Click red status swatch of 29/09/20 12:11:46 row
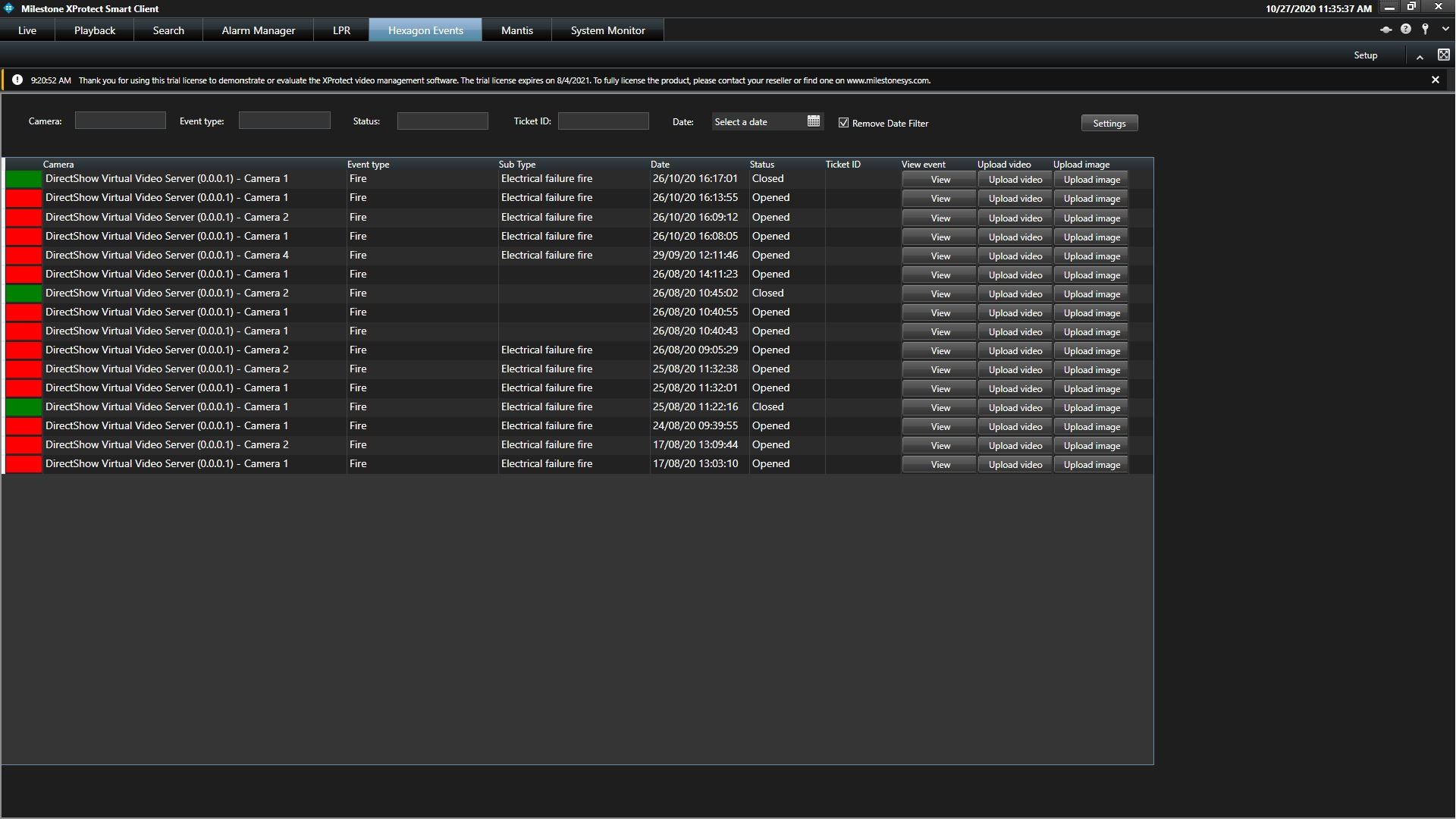The width and height of the screenshot is (1456, 819). coord(24,255)
